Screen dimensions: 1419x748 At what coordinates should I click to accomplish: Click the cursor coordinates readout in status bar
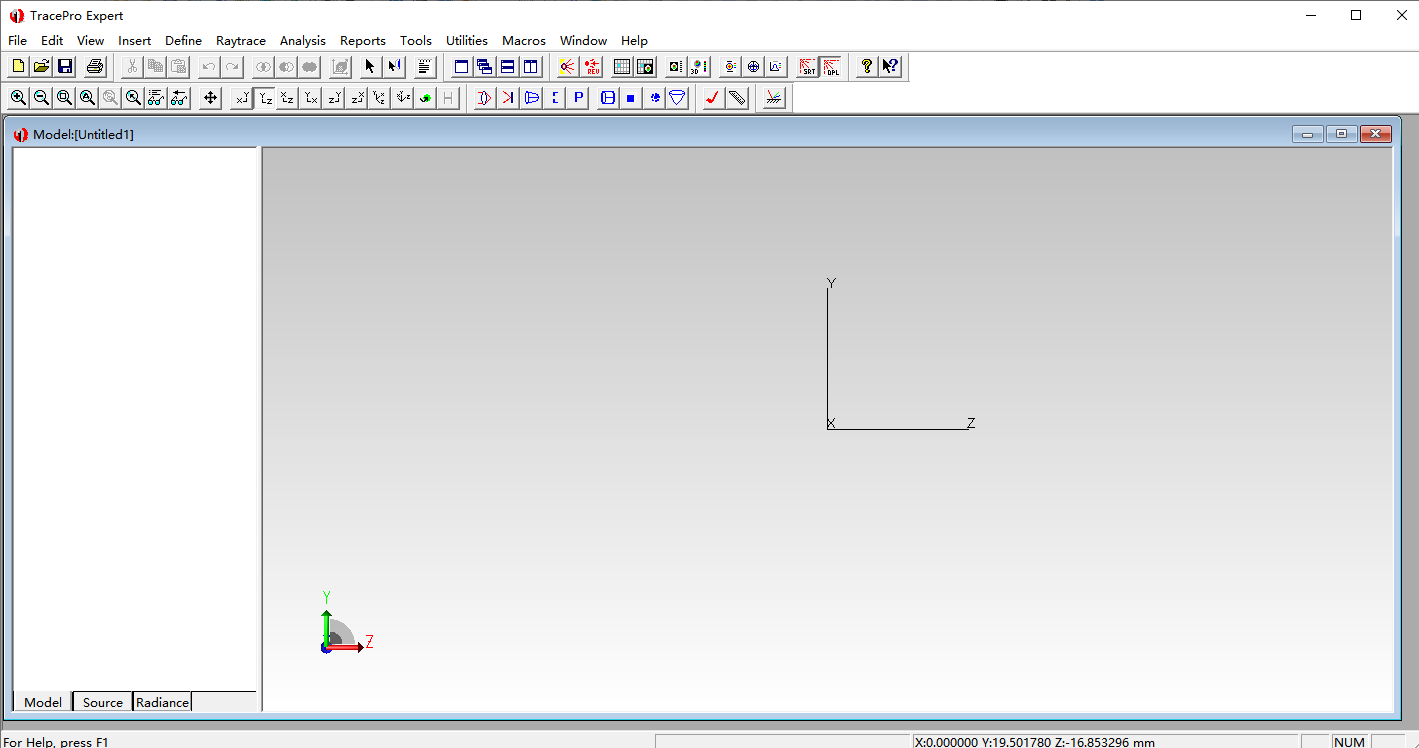point(1035,742)
